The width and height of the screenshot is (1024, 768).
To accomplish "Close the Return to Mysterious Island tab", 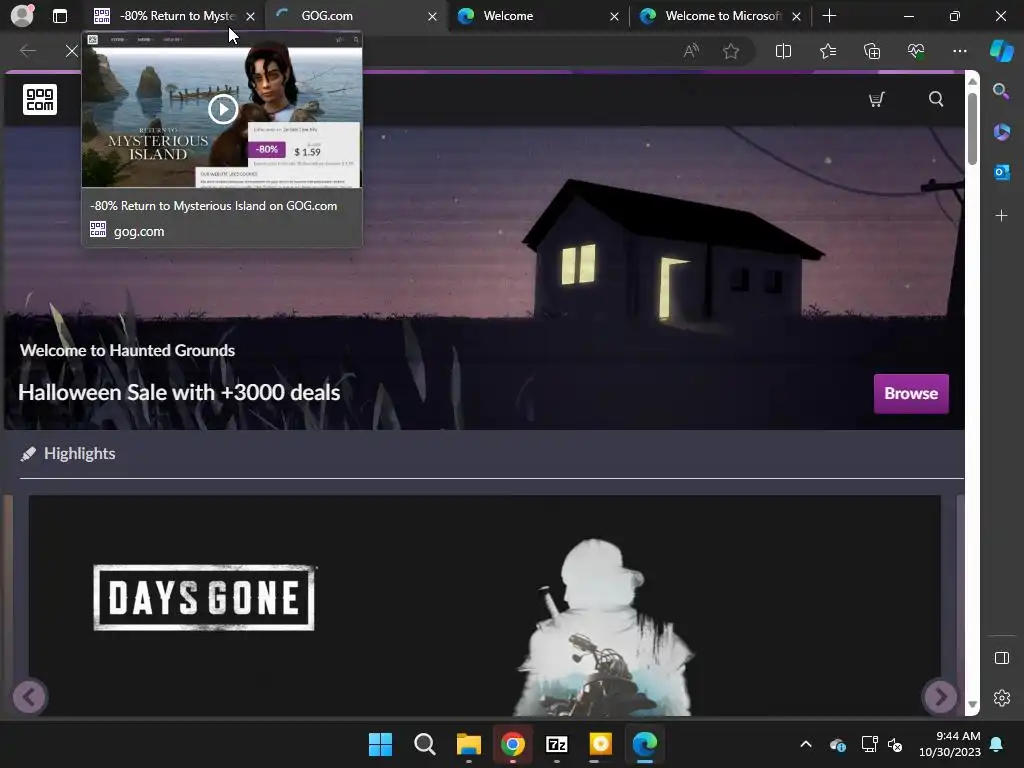I will click(x=250, y=16).
